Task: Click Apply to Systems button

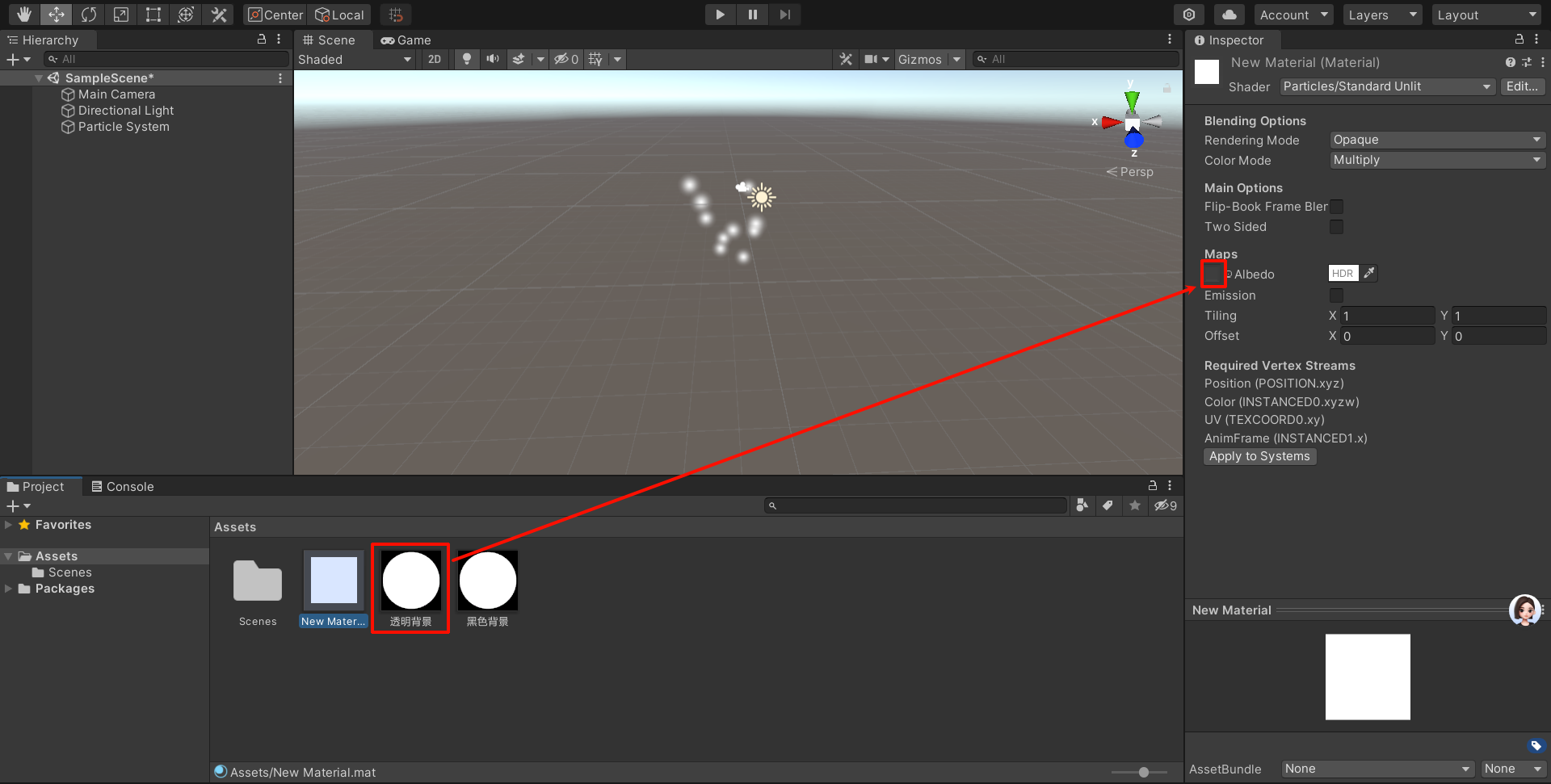Action: pos(1259,456)
